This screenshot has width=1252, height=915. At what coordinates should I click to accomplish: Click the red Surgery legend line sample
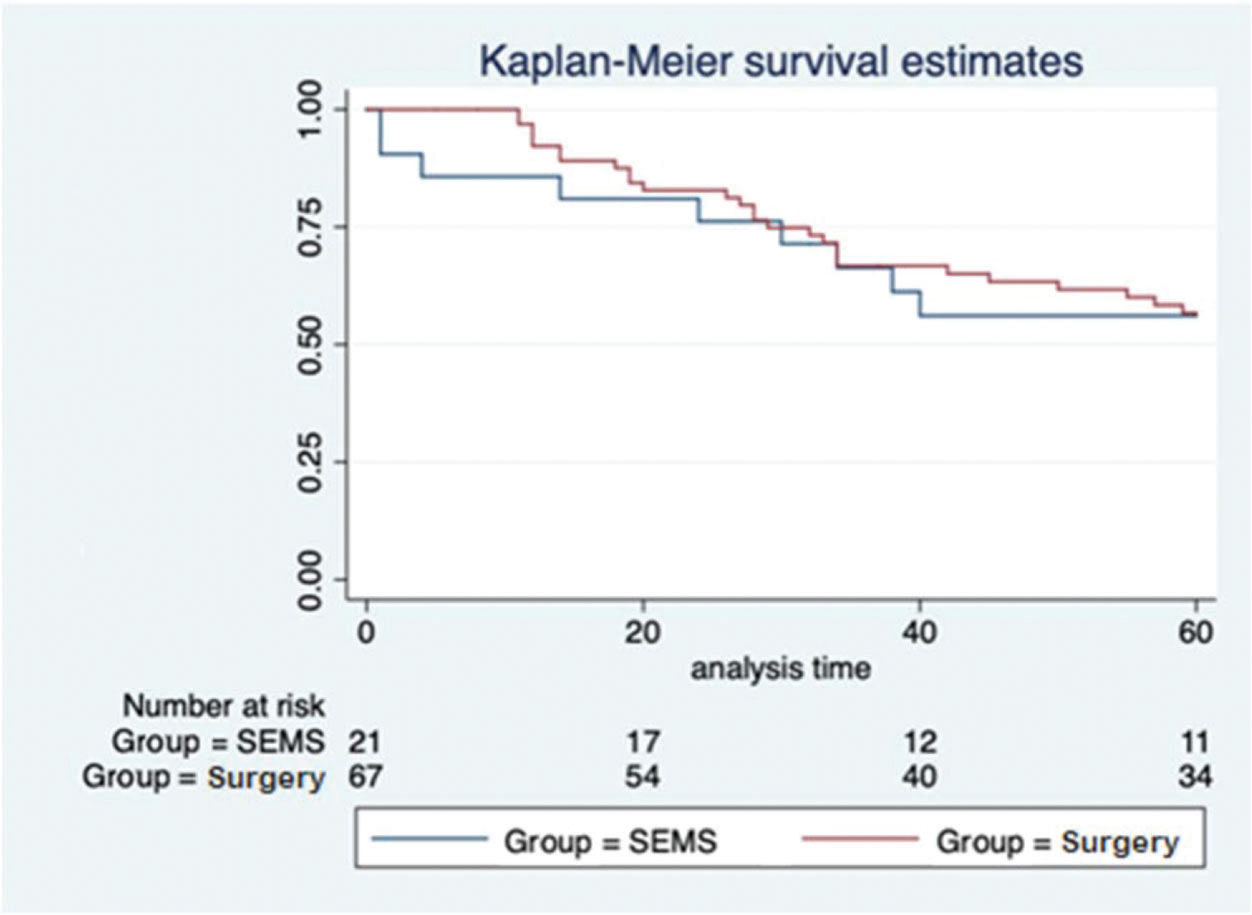[859, 841]
